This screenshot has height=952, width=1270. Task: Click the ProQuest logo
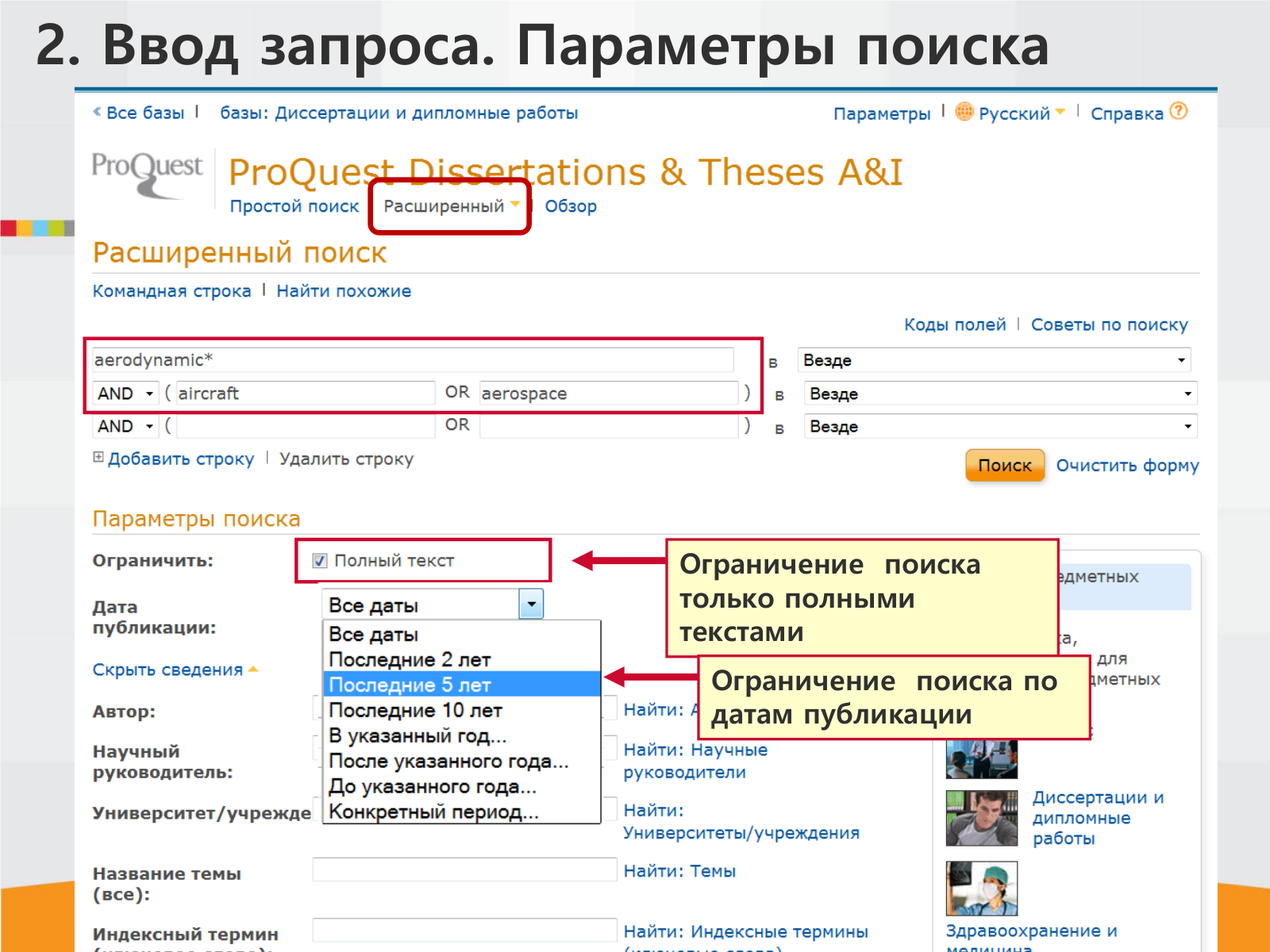[x=147, y=174]
